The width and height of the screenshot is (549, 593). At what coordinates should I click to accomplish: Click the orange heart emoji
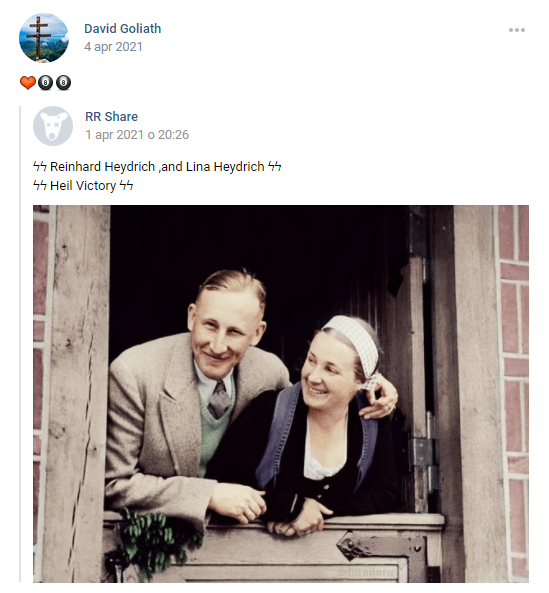click(28, 82)
